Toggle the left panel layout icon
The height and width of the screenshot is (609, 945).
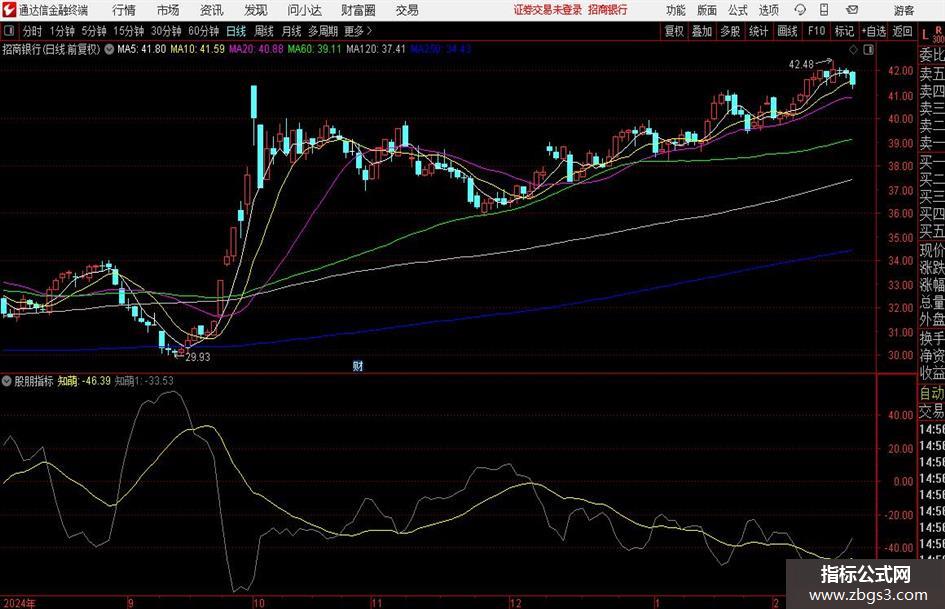8,31
